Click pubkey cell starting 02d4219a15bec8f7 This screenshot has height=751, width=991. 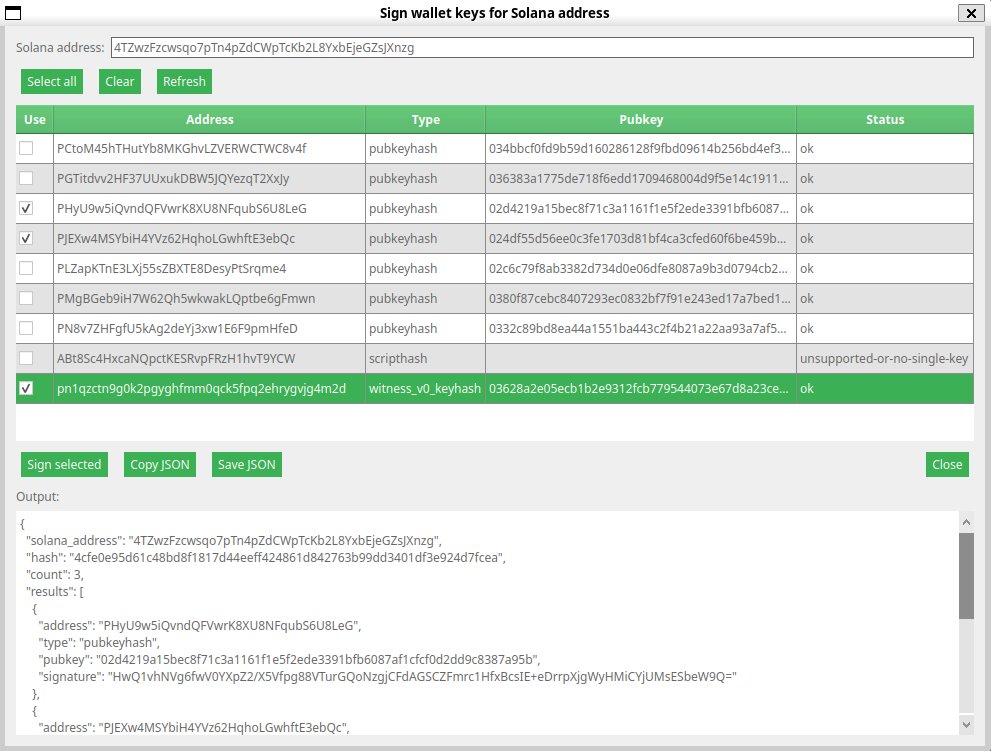coord(641,209)
